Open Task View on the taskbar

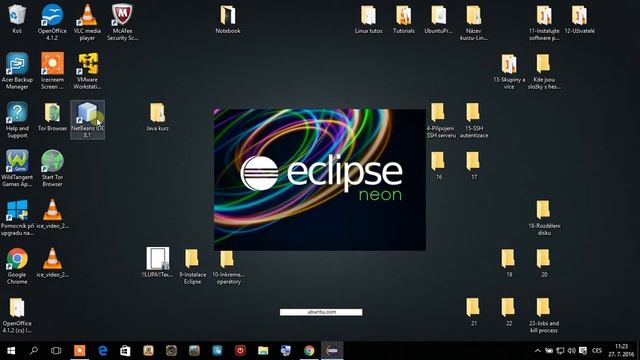click(x=56, y=351)
